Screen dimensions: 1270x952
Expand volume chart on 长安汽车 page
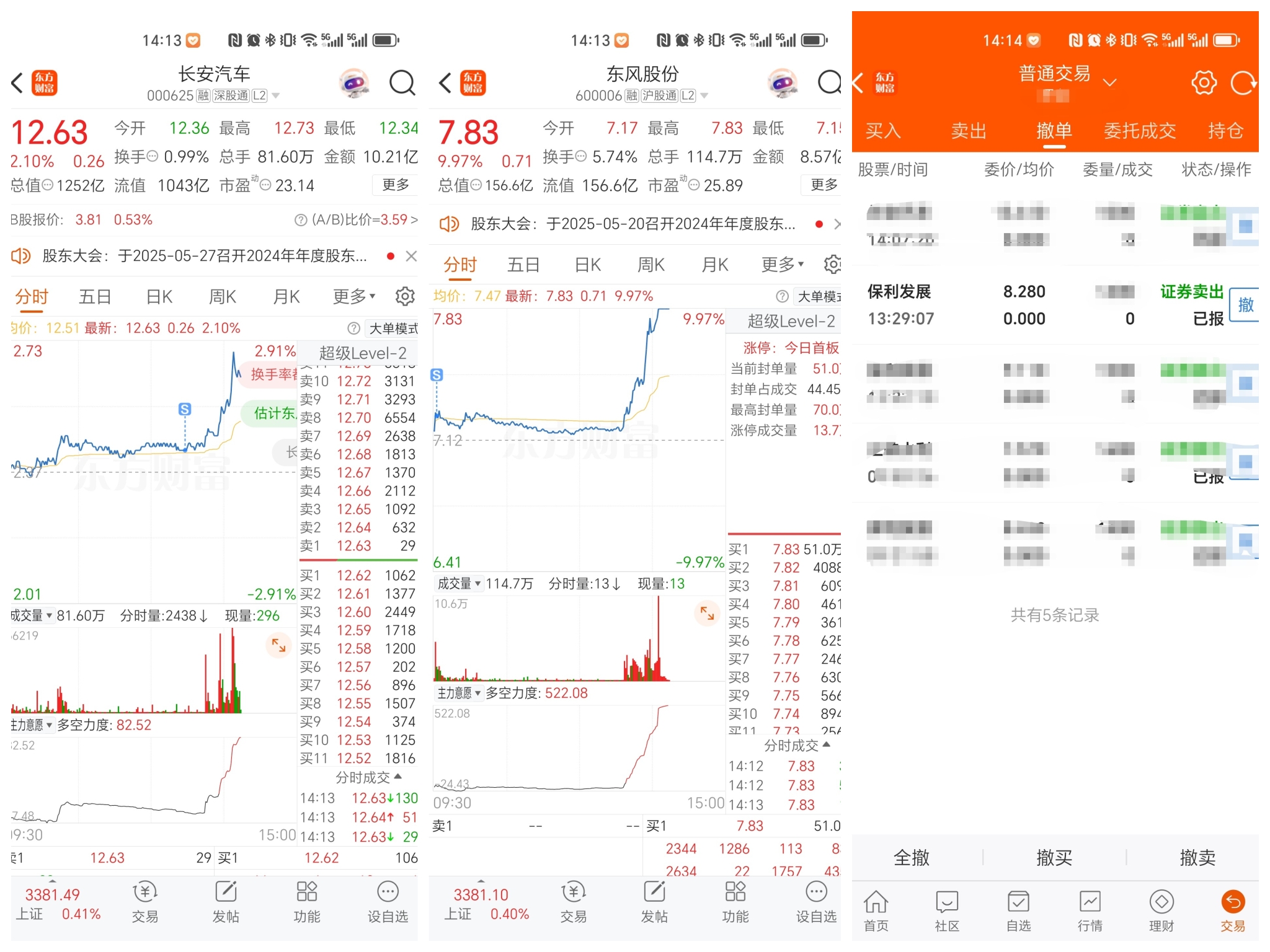click(x=279, y=645)
